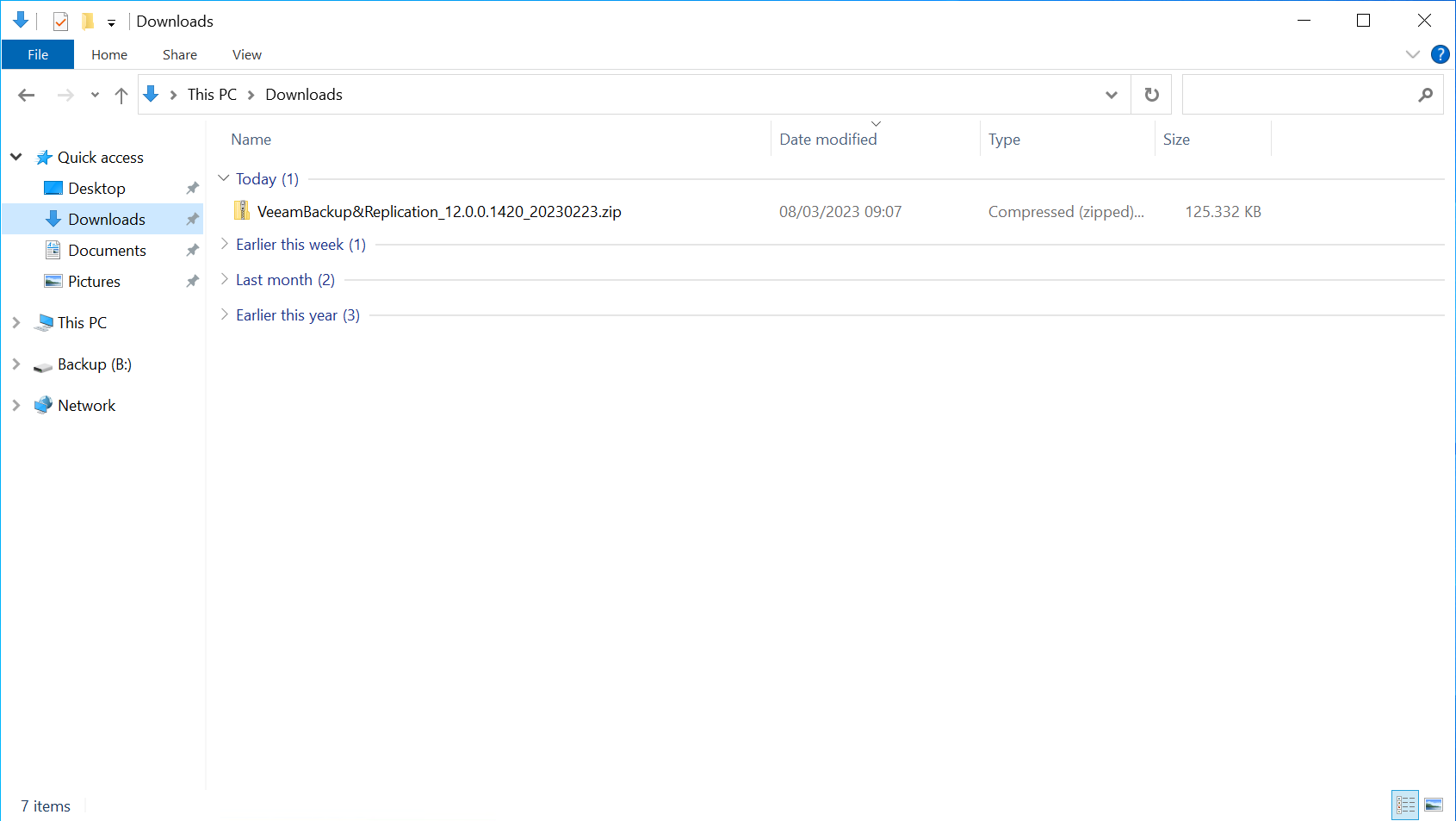The image size is (1456, 821).
Task: Select the VeeamBackup&Replication zip file
Action: point(439,212)
